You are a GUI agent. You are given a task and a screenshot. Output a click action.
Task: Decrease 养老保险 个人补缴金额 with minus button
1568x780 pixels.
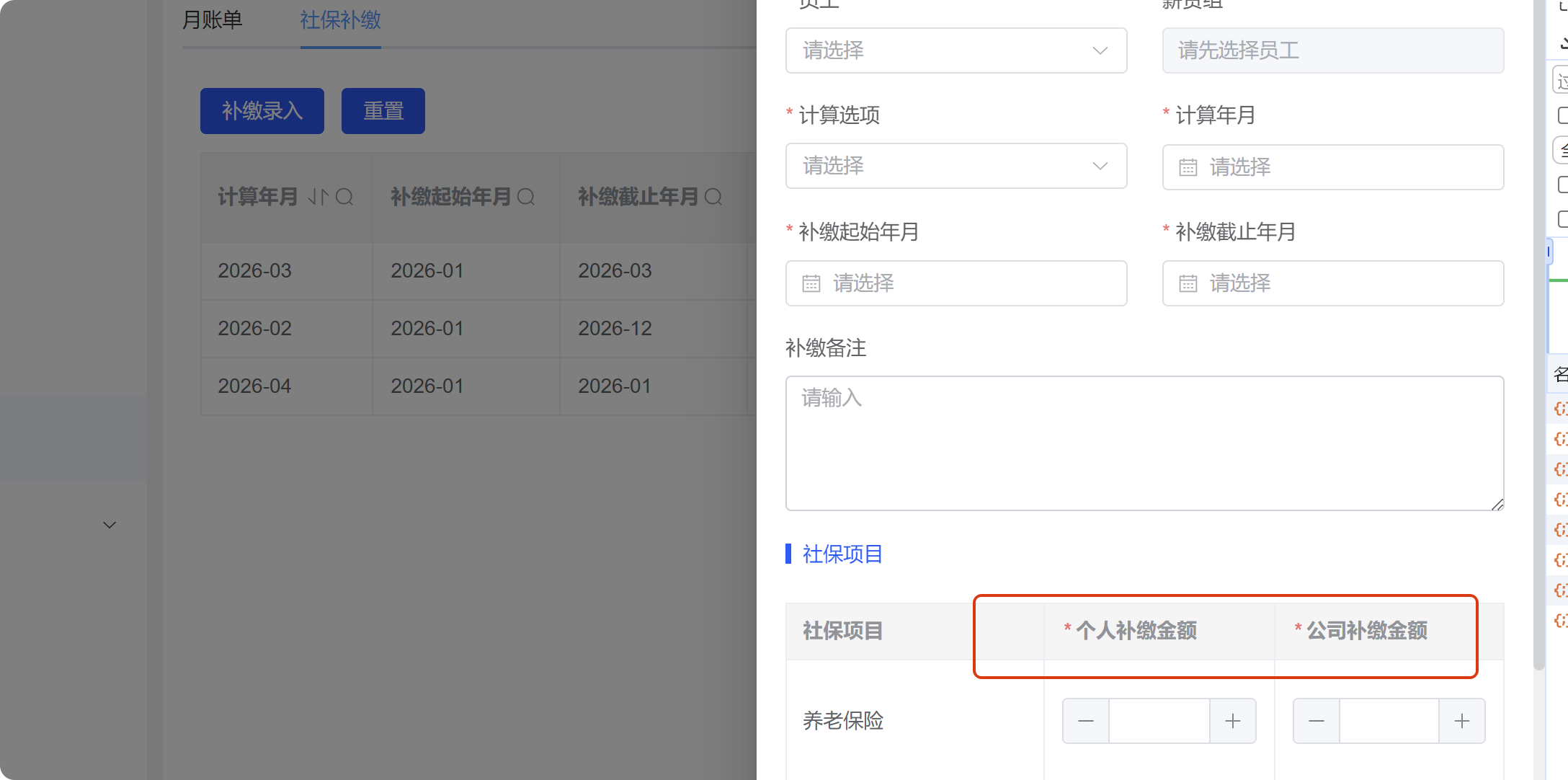tap(1085, 721)
